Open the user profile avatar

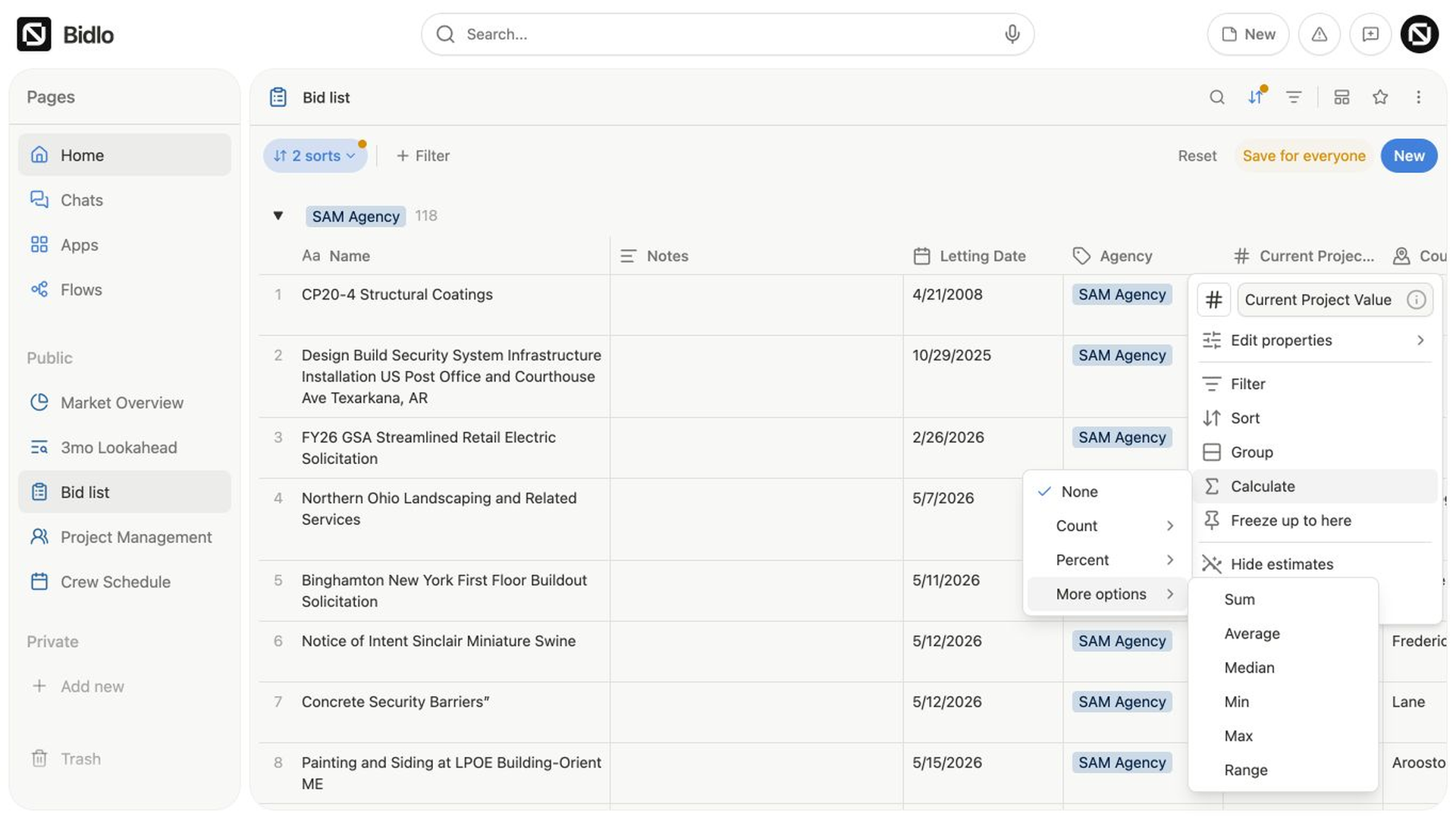(1420, 34)
